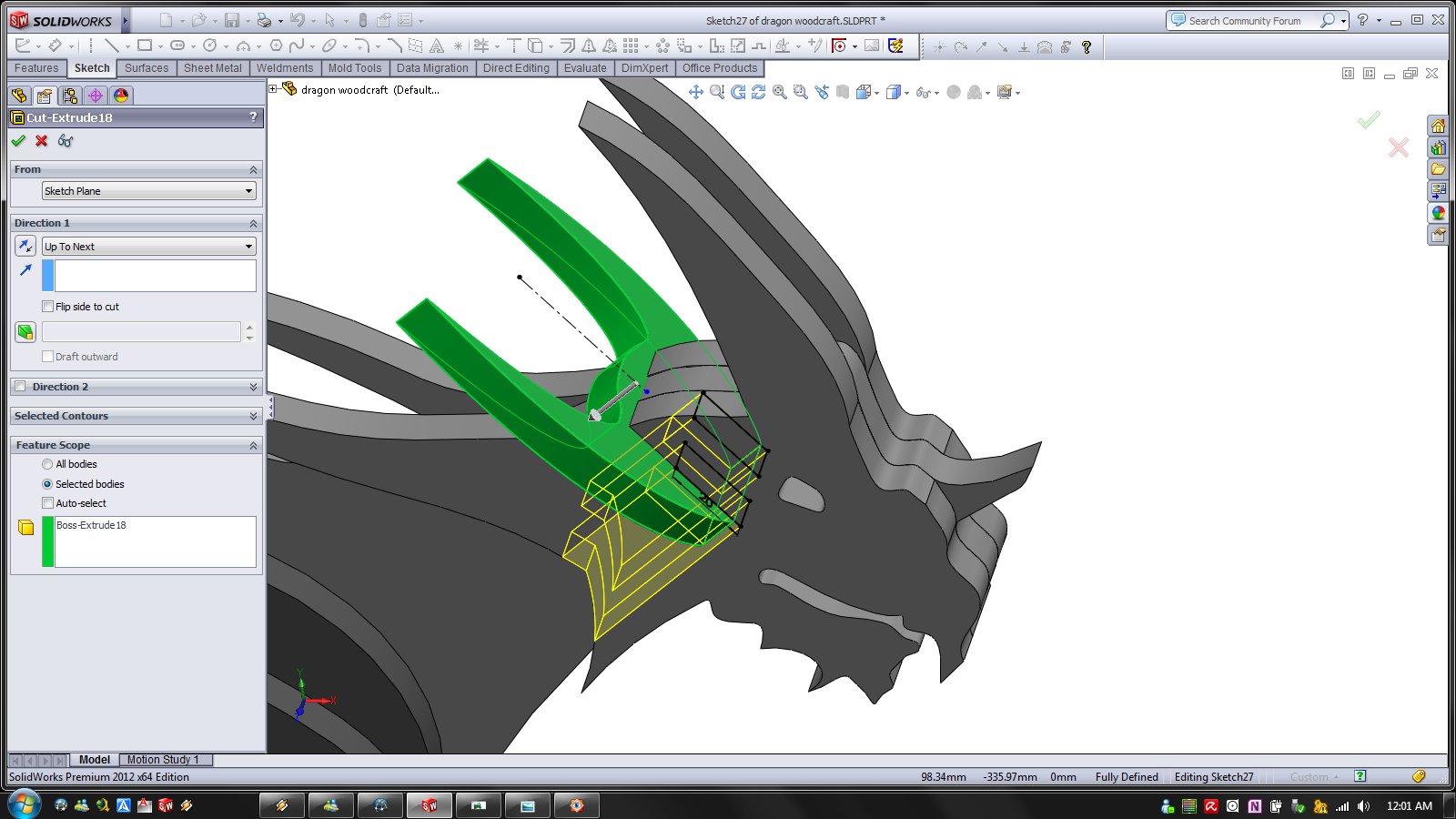Select the All bodies radio button

pos(47,464)
